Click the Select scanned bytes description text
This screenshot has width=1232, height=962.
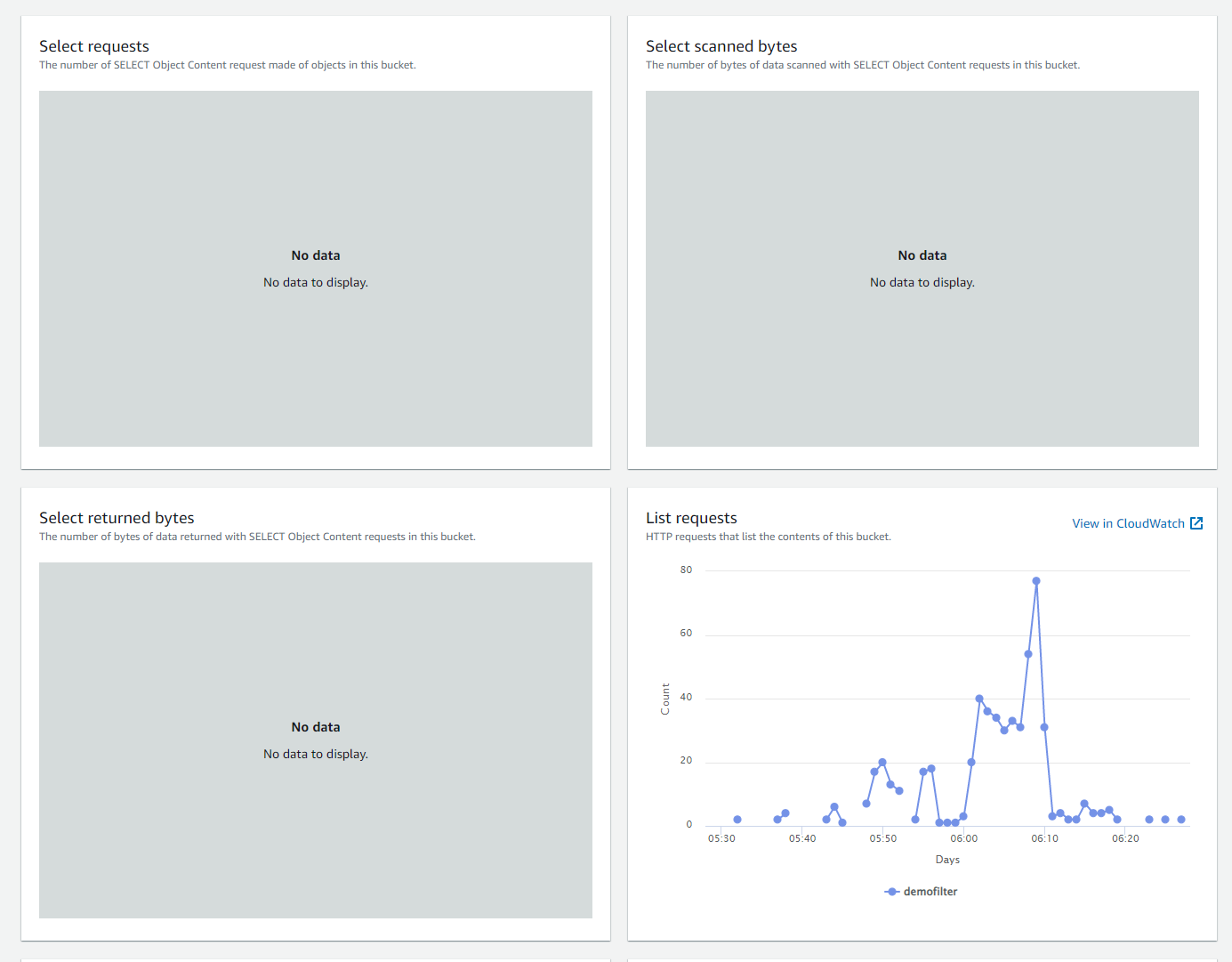tap(863, 65)
